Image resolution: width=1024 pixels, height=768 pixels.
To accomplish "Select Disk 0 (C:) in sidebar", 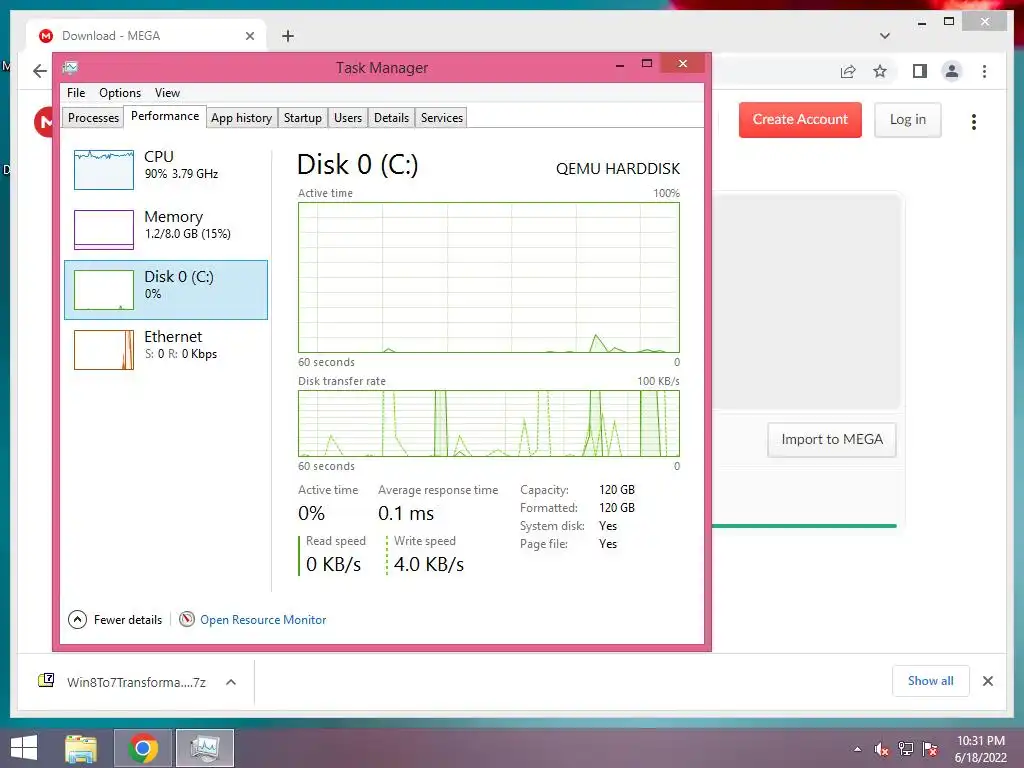I will click(x=166, y=289).
